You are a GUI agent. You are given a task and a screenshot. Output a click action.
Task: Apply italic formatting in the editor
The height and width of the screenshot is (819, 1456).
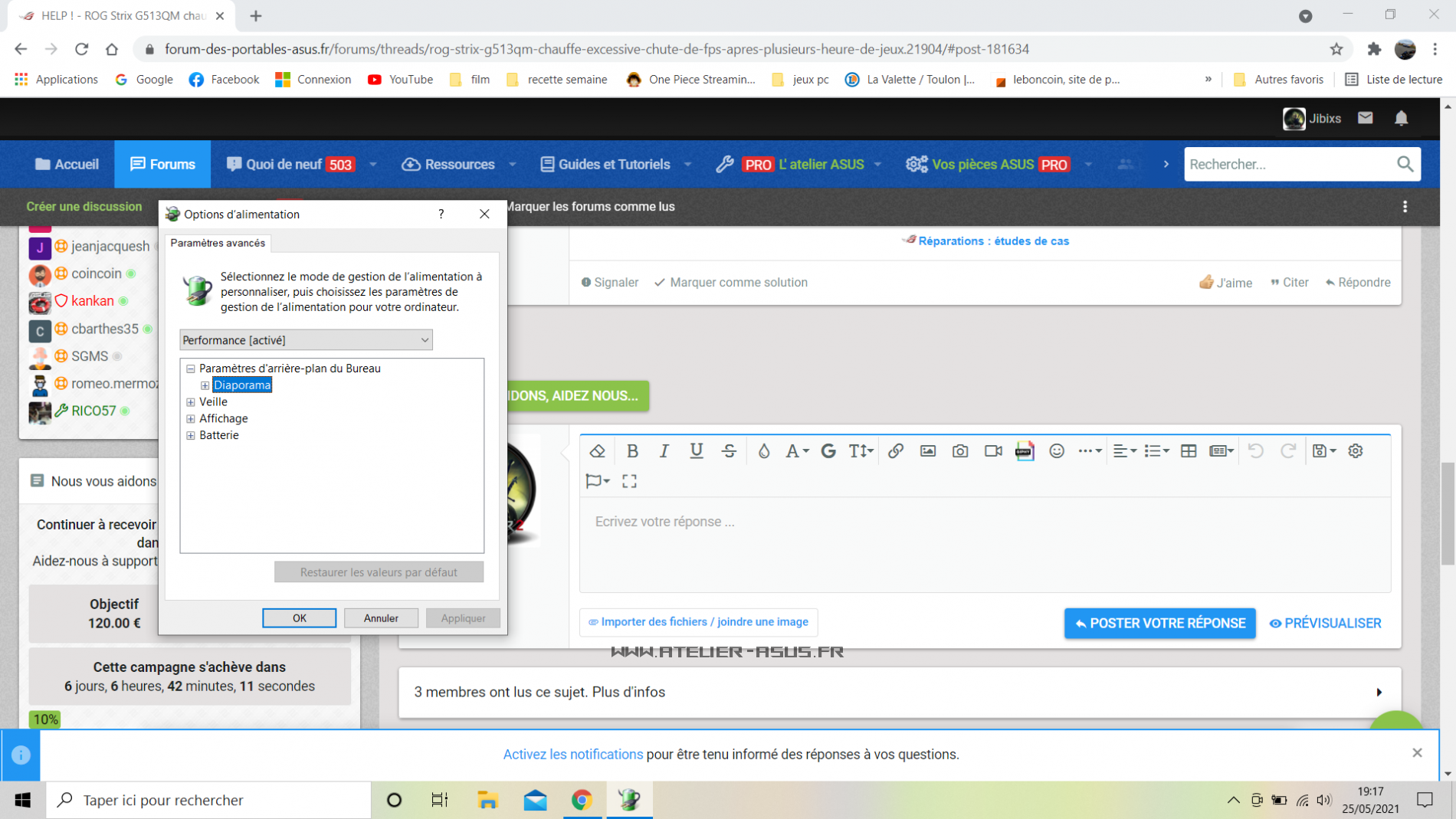coord(664,451)
